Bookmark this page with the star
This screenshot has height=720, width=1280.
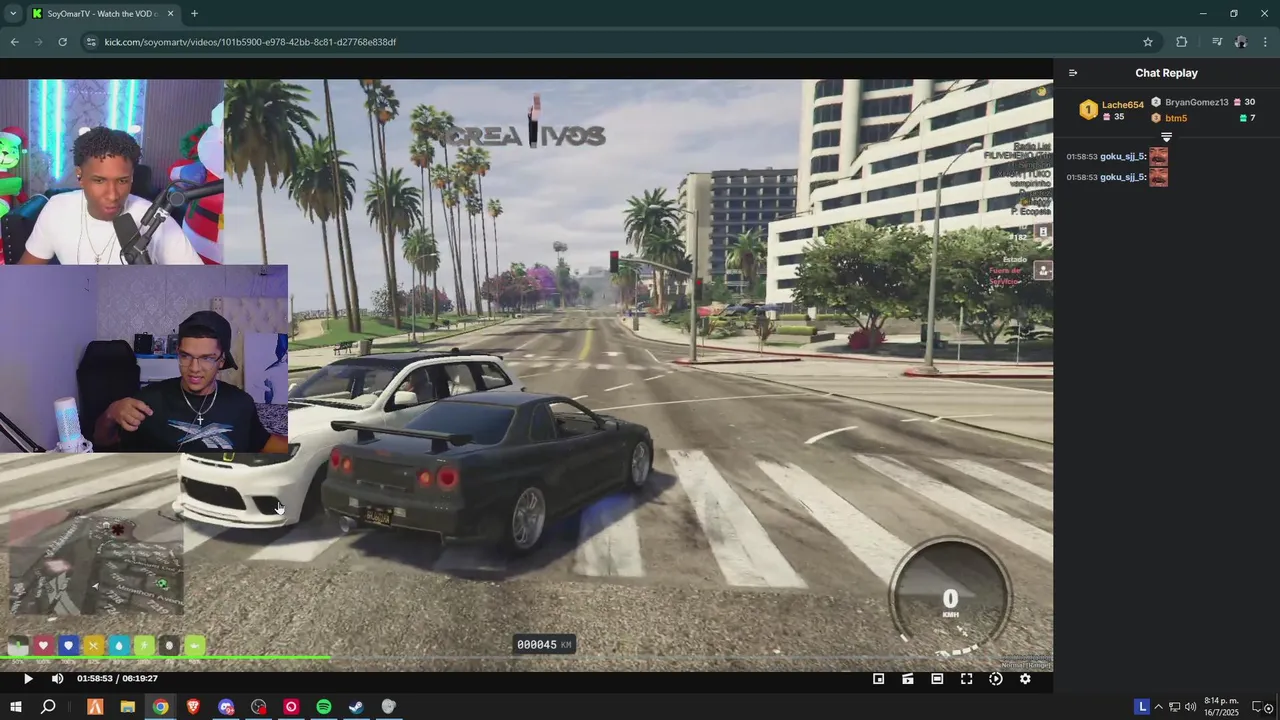1148,42
